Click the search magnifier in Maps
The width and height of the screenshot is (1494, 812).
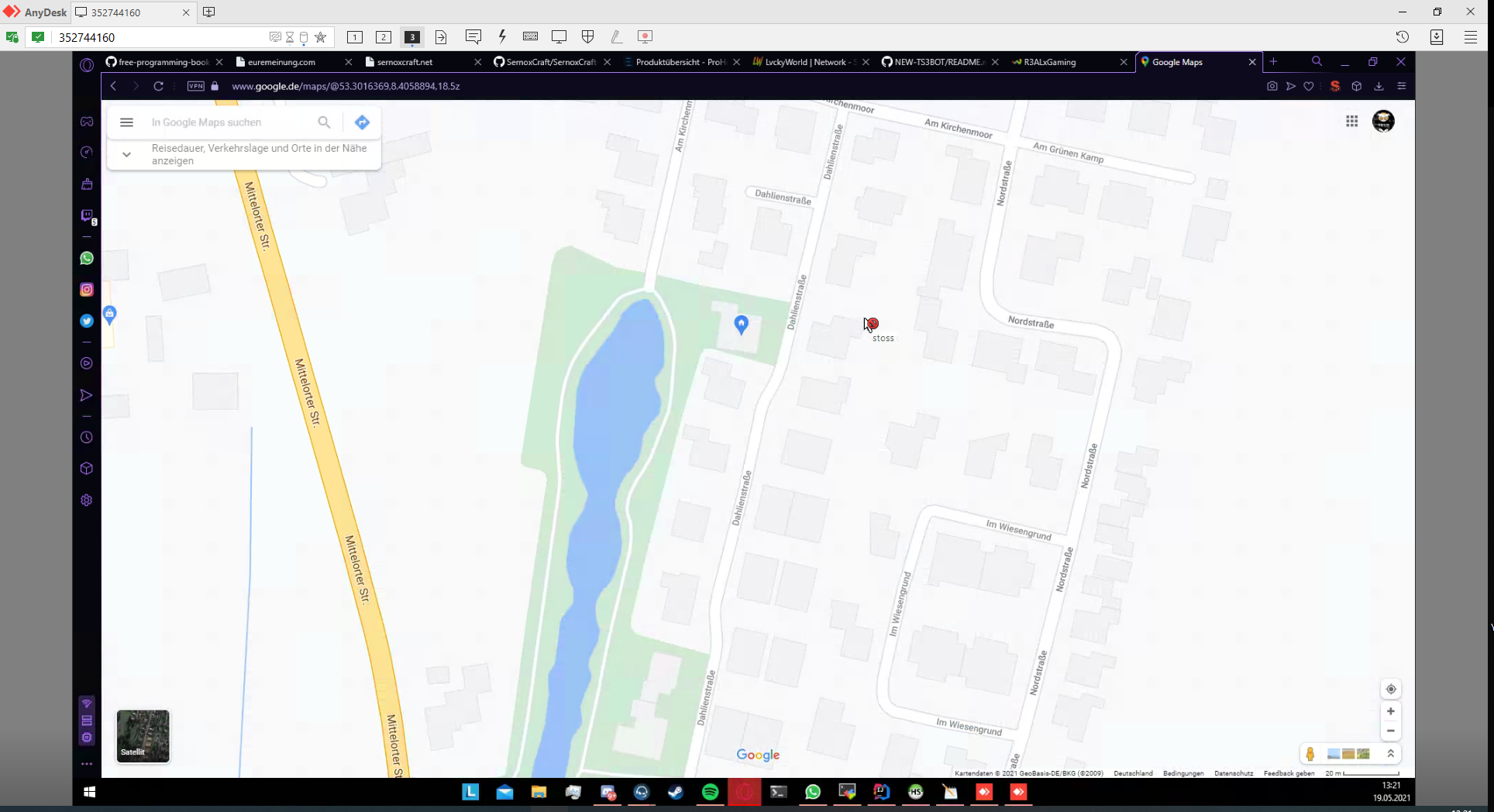click(x=324, y=122)
